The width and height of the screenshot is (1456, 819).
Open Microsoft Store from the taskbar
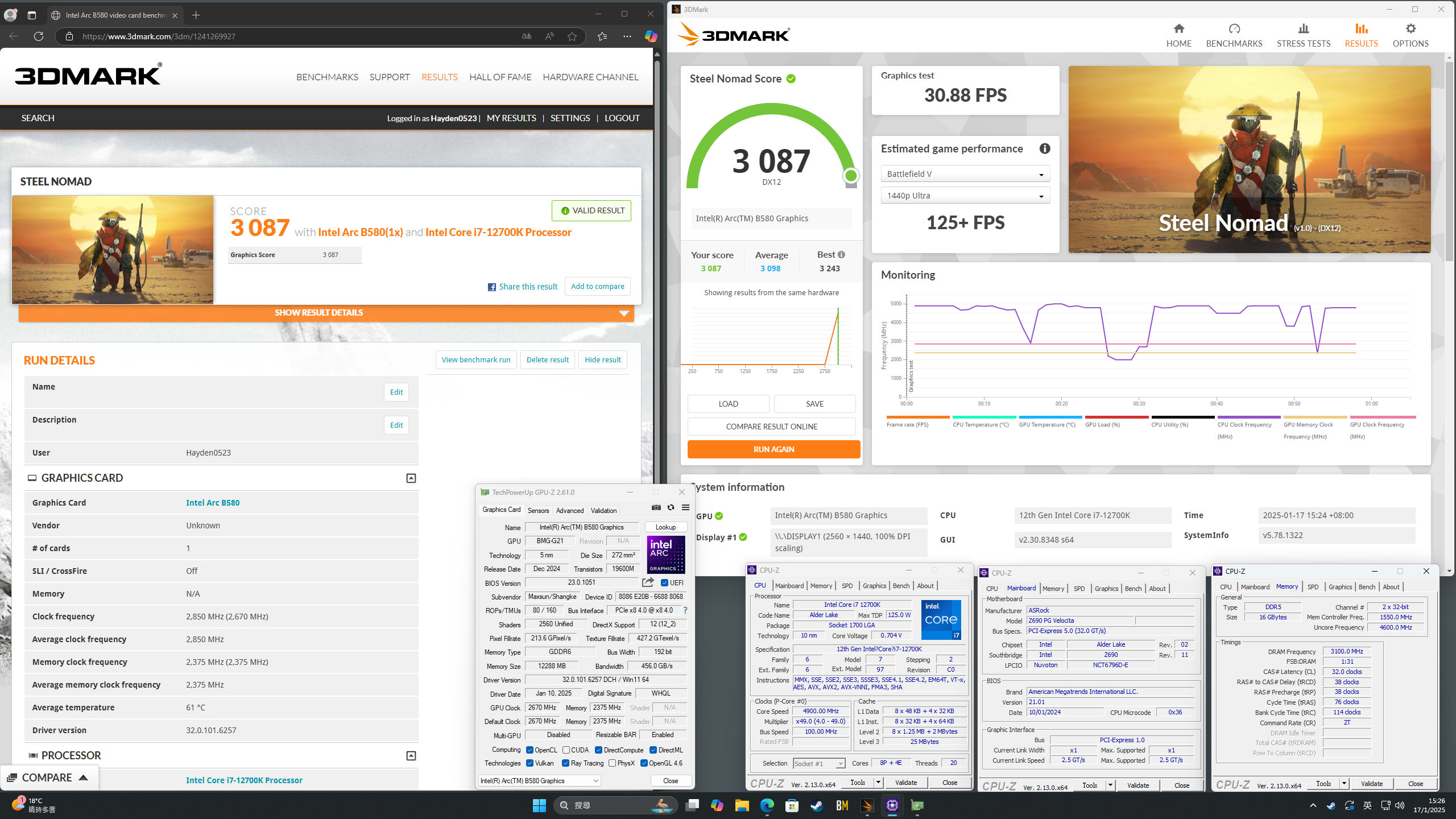pos(792,805)
